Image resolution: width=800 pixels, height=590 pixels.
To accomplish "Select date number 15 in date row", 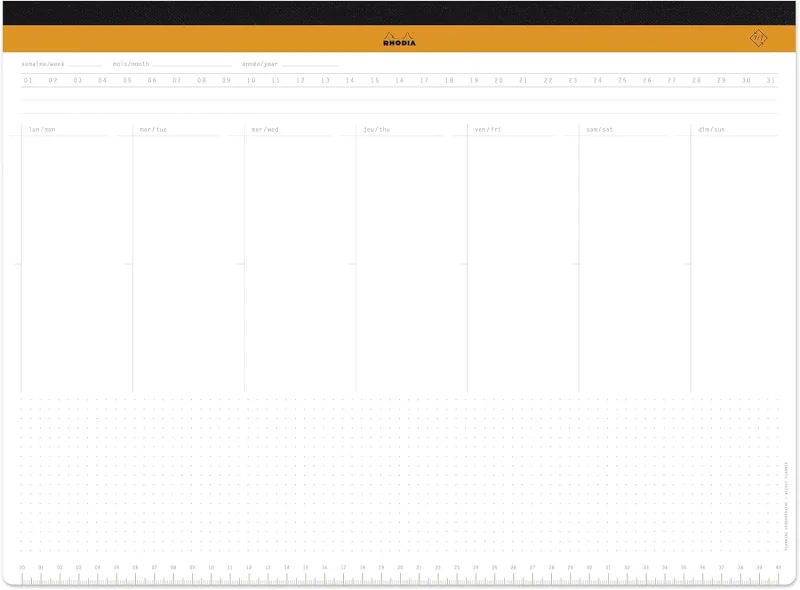I will [374, 80].
